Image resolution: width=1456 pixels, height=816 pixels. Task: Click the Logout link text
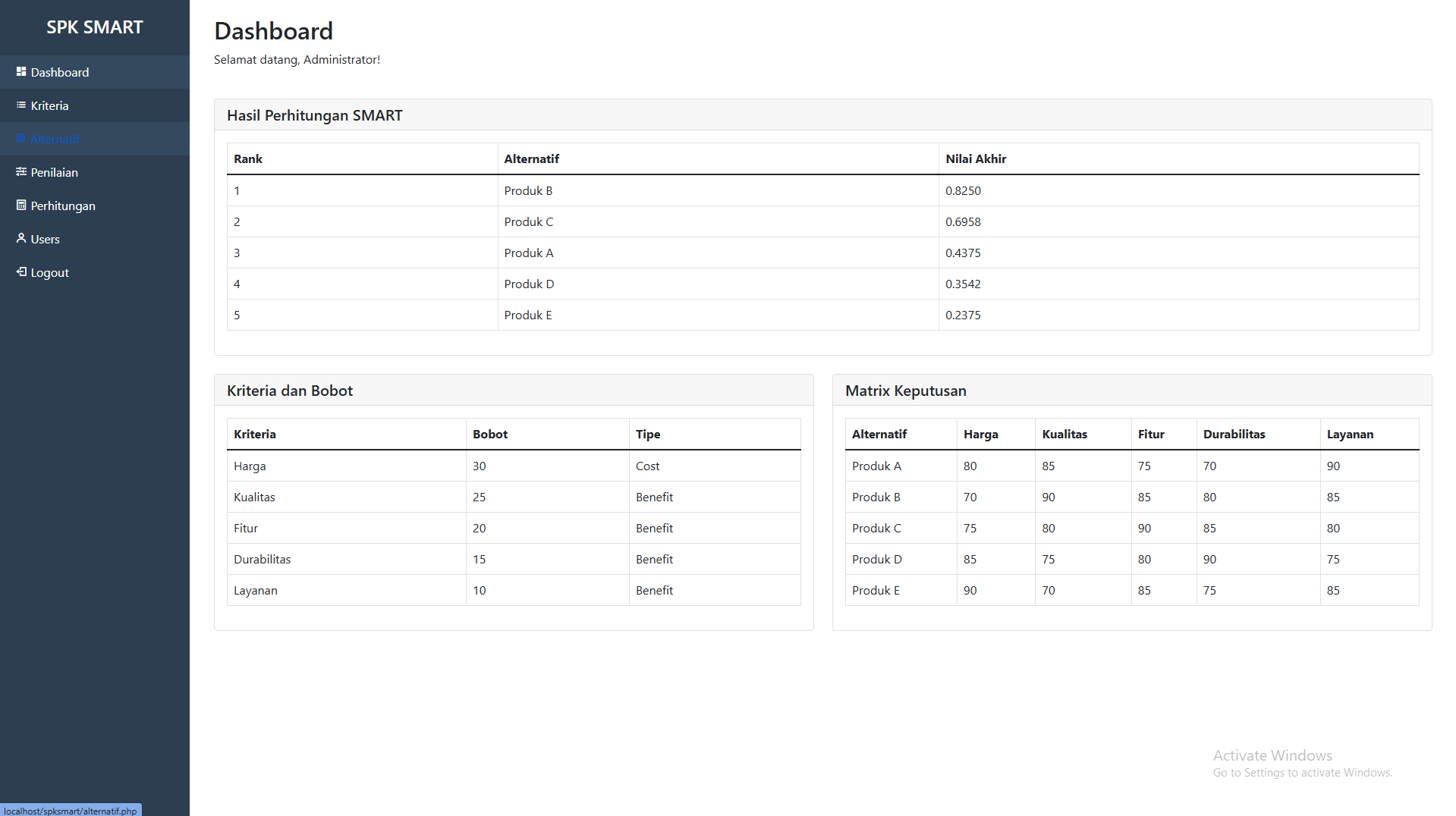50,272
